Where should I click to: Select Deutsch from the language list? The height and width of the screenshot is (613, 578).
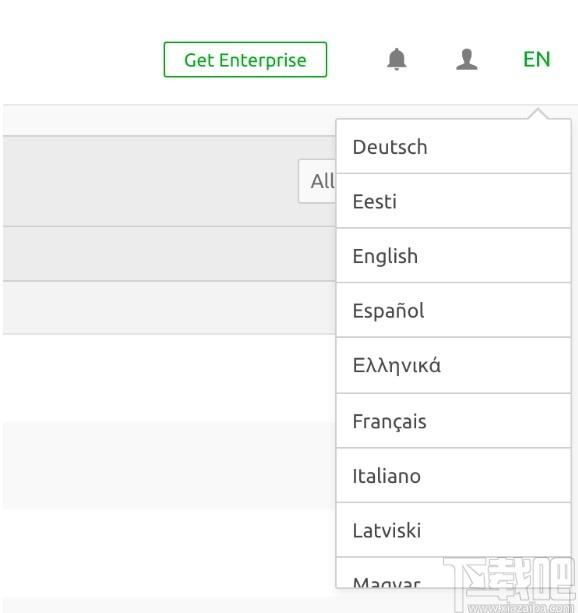(453, 147)
